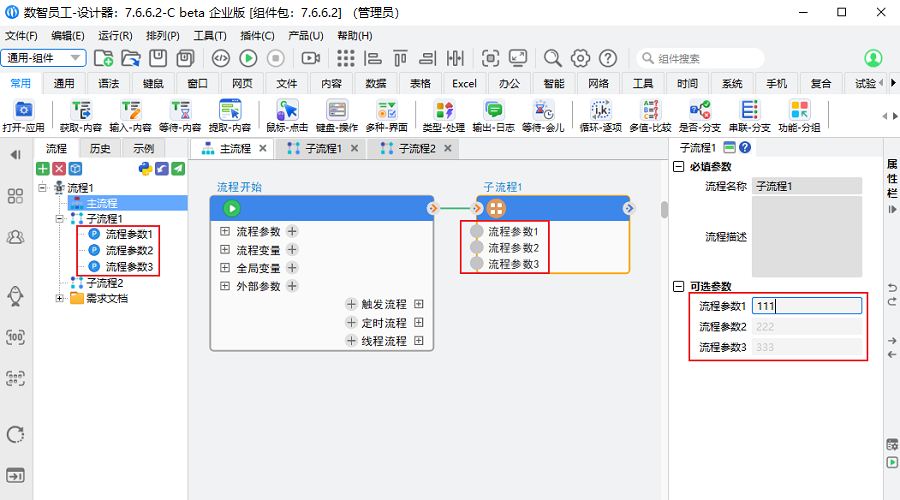Click the 循环-逐项 loop icon

(600, 110)
